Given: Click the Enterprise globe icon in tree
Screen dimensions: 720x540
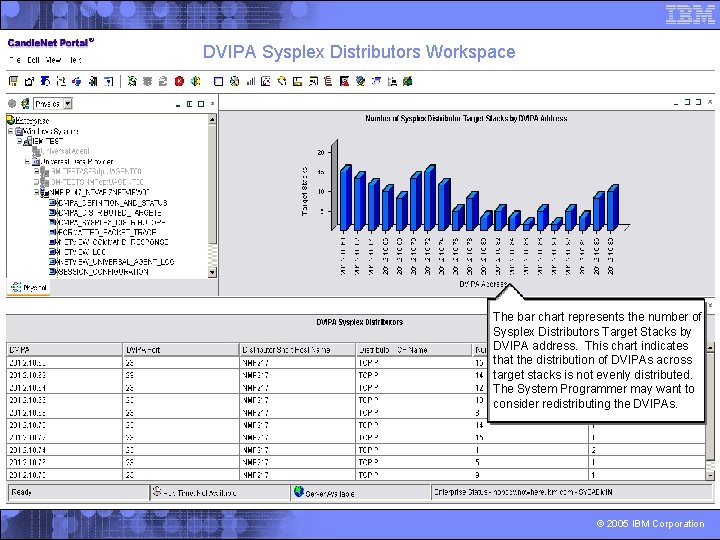Looking at the screenshot, I should click(11, 120).
